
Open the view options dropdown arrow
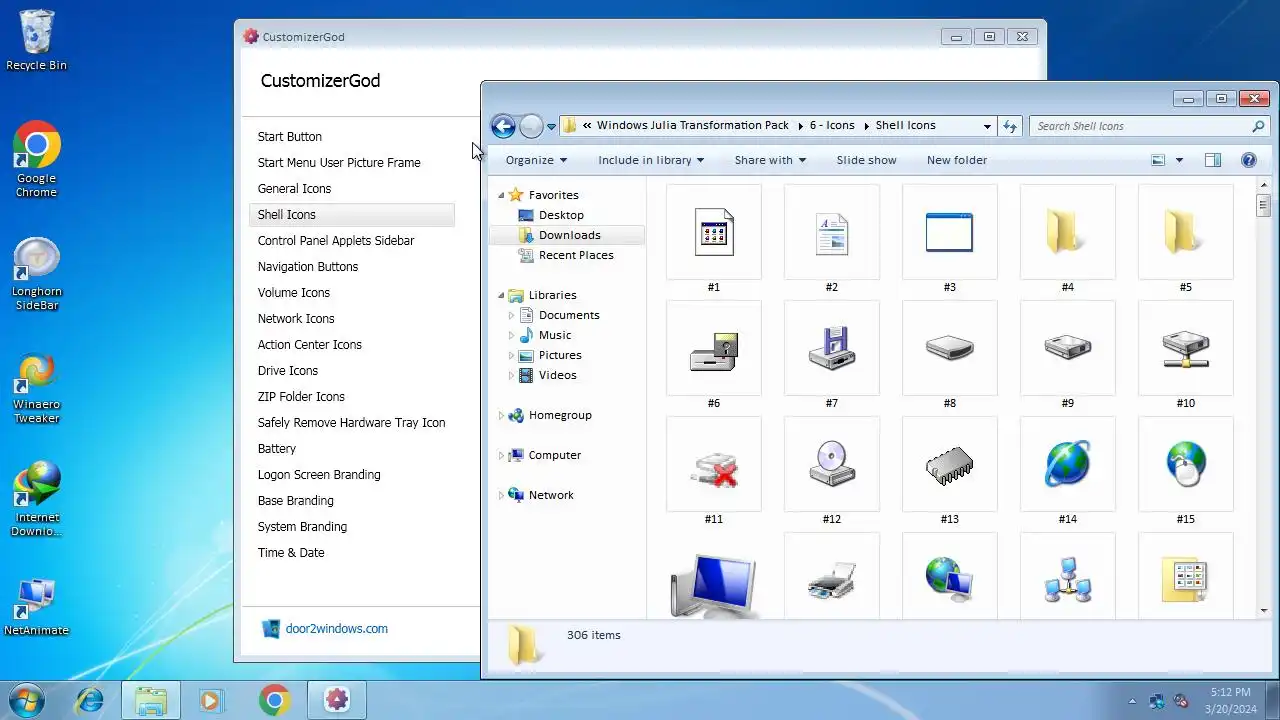pos(1179,160)
